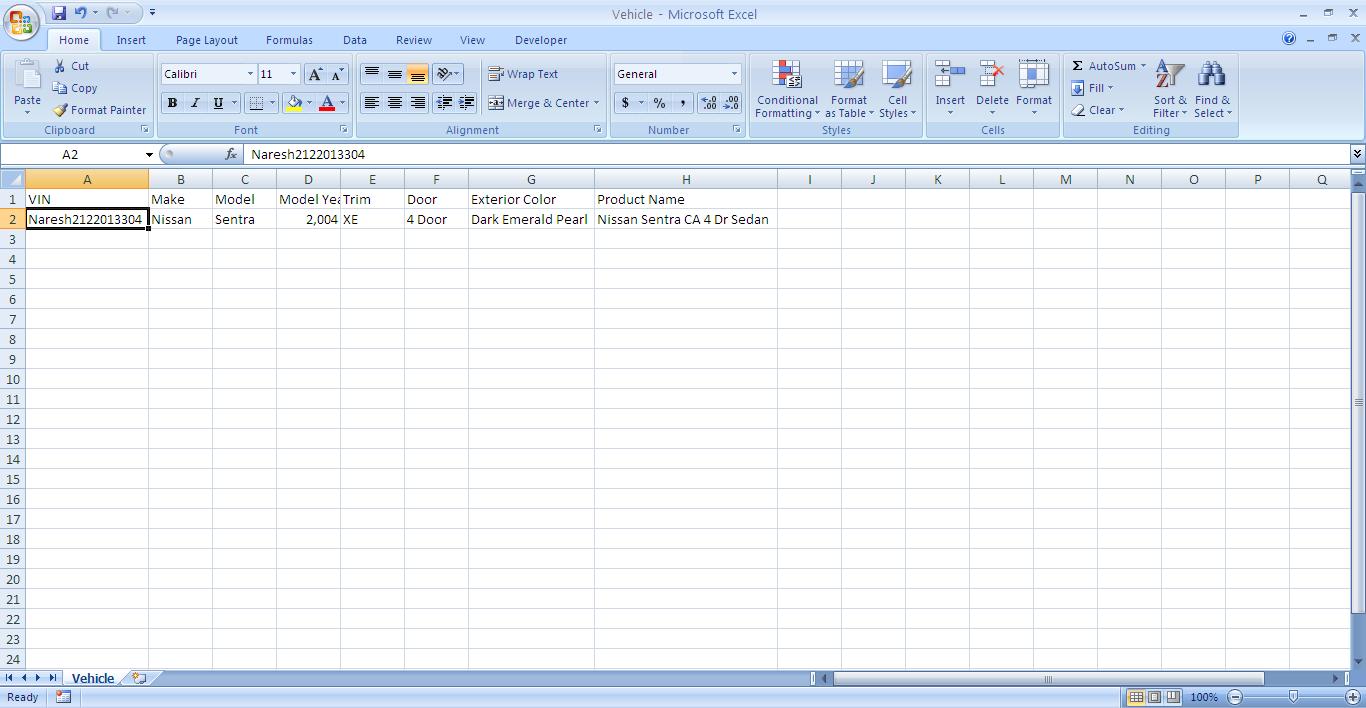Apply fill color bucket
Screen dimensions: 1366x708
click(294, 103)
